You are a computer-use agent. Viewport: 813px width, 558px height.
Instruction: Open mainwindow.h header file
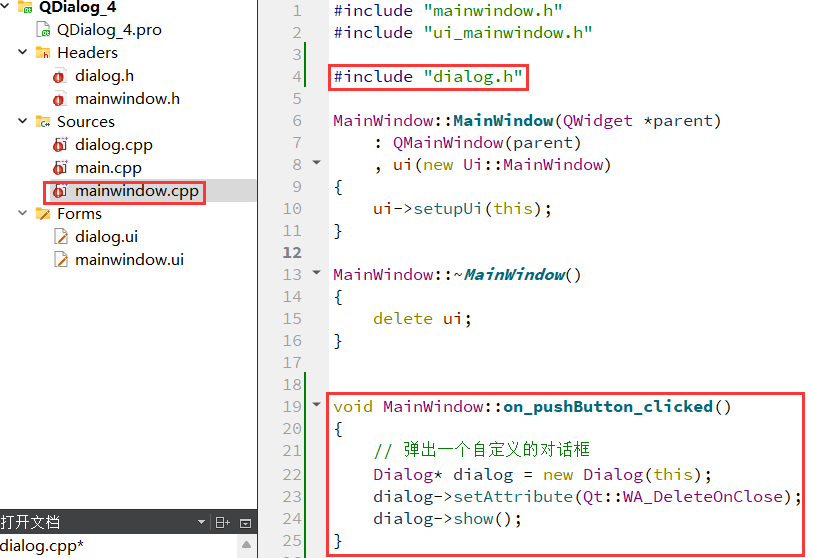127,99
